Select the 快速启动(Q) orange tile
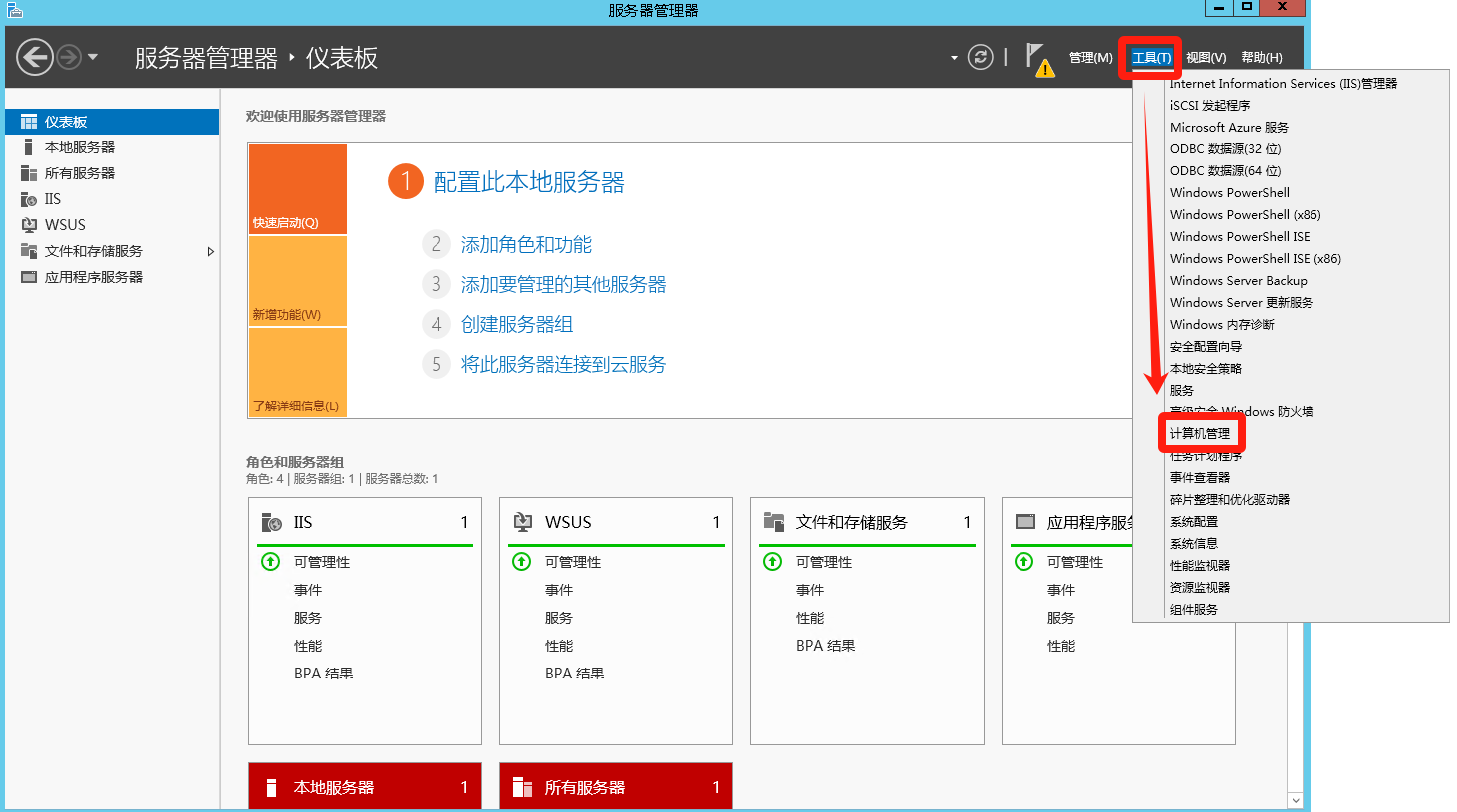The width and height of the screenshot is (1457, 812). [297, 189]
